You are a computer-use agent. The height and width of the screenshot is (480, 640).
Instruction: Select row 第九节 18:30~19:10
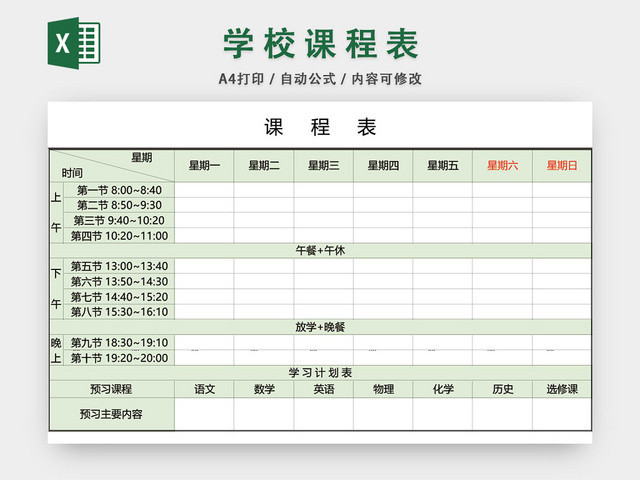pos(119,342)
